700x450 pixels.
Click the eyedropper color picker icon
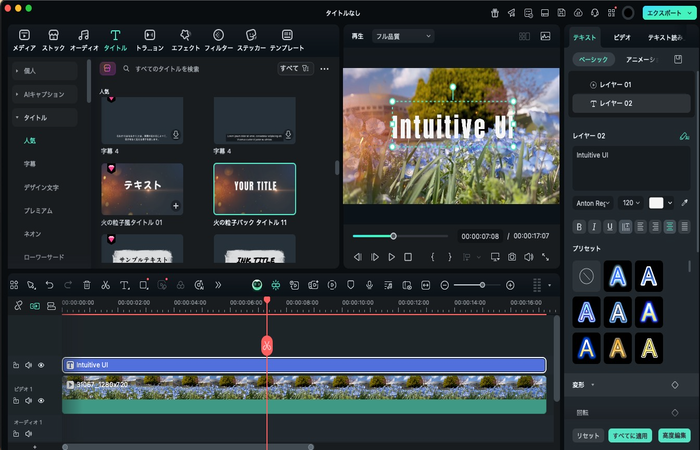click(685, 203)
